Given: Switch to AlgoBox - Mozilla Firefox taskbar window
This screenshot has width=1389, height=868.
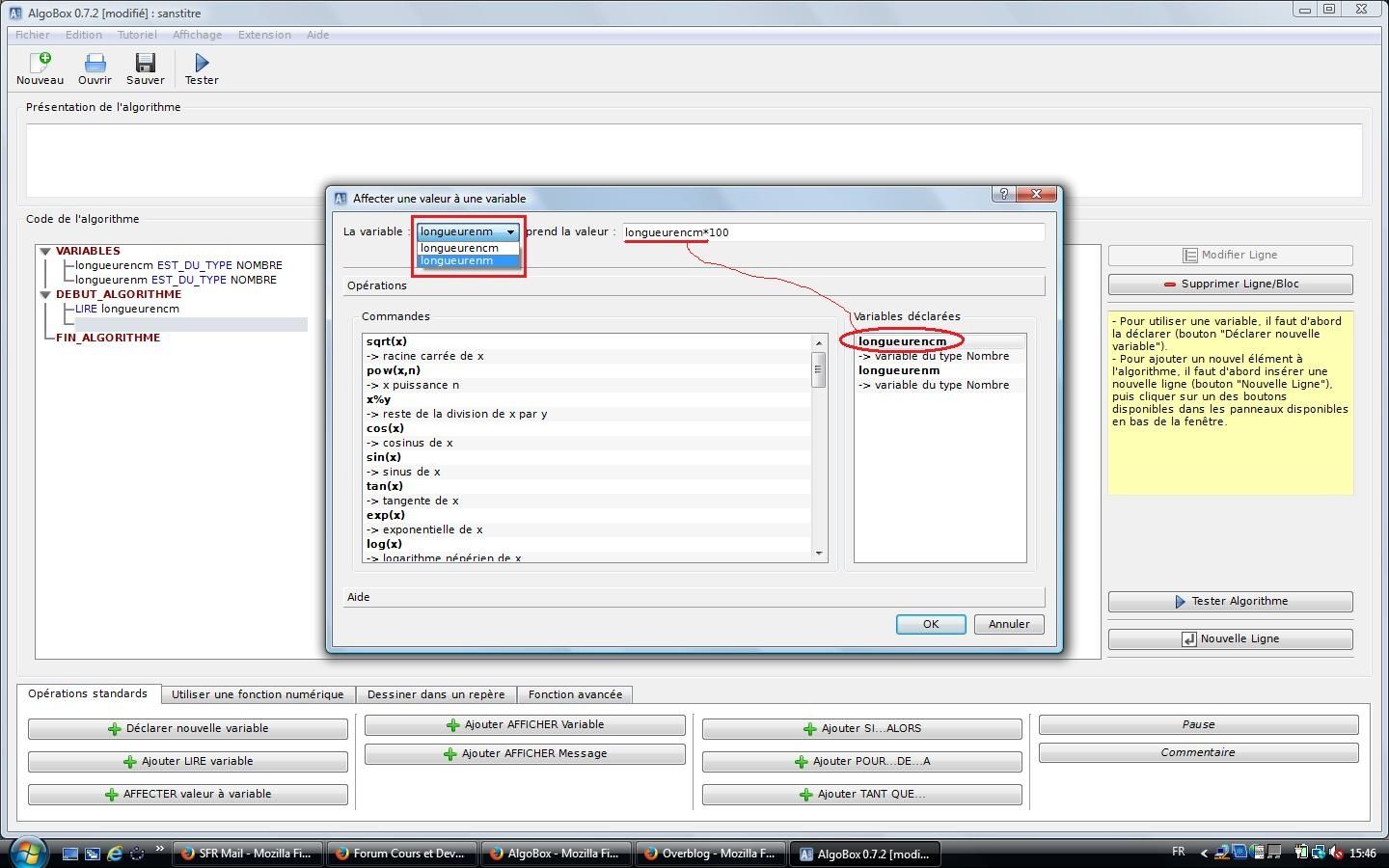Looking at the screenshot, I should [556, 854].
